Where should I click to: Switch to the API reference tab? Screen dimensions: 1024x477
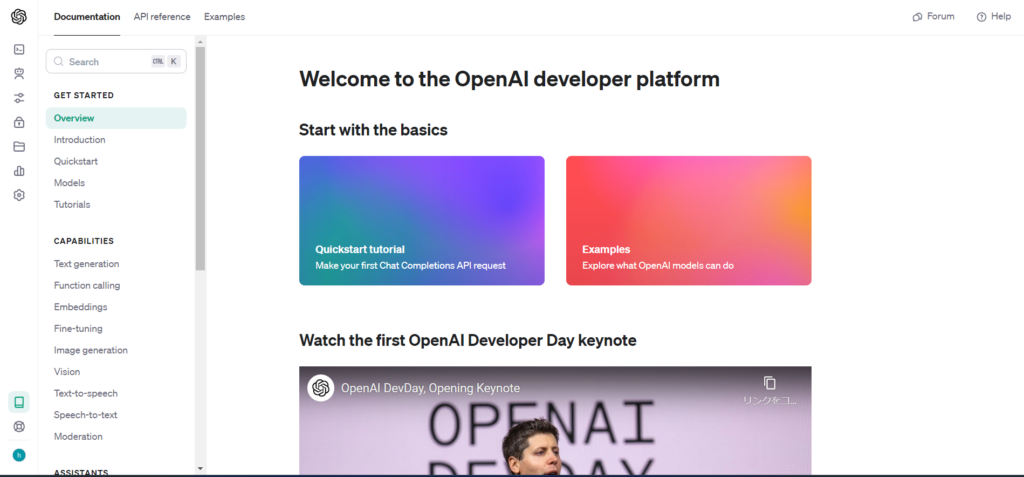coord(162,17)
